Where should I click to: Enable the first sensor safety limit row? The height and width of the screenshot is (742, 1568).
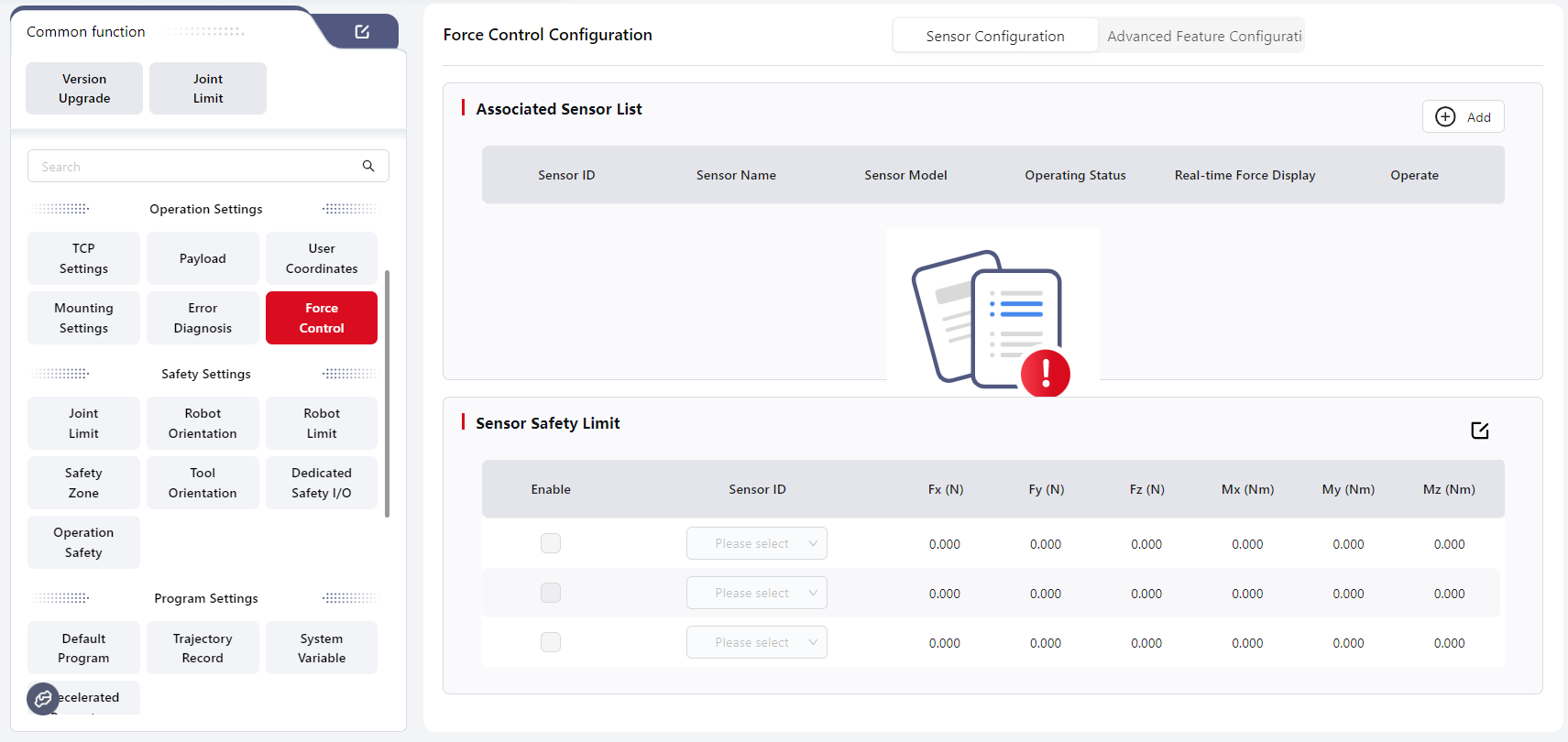click(x=551, y=543)
